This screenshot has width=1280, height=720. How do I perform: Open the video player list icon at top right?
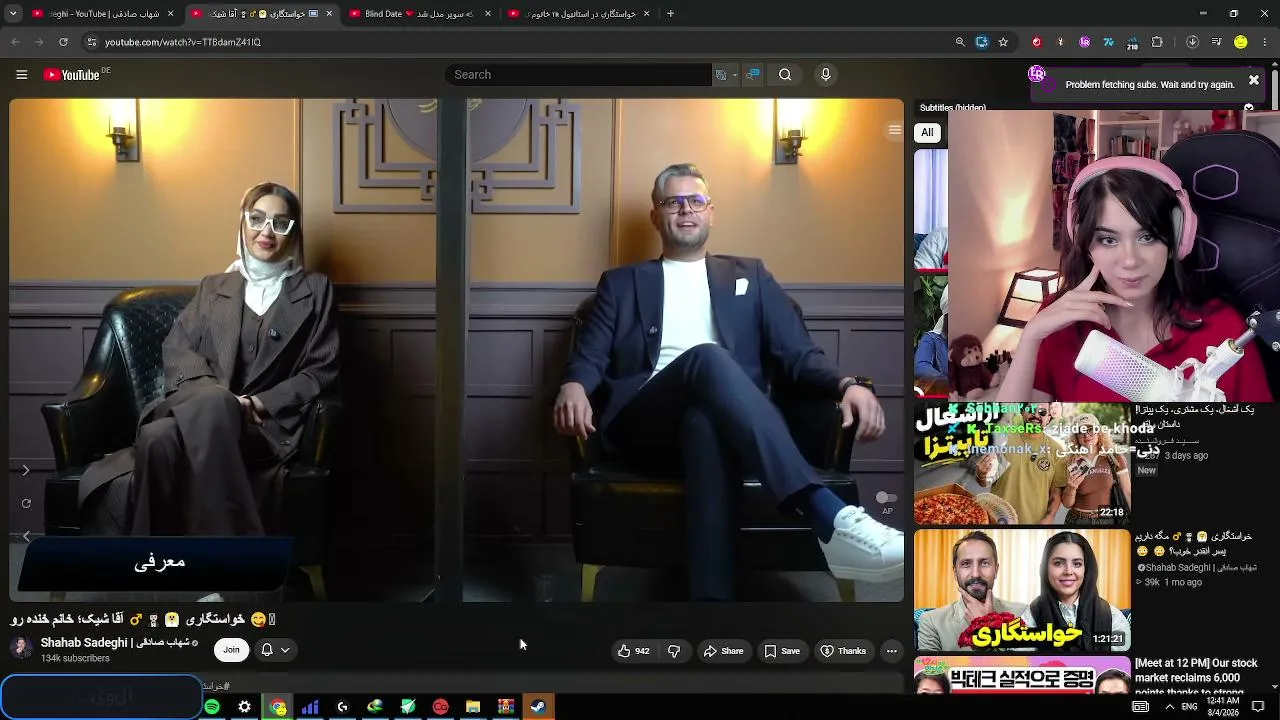[x=894, y=130]
